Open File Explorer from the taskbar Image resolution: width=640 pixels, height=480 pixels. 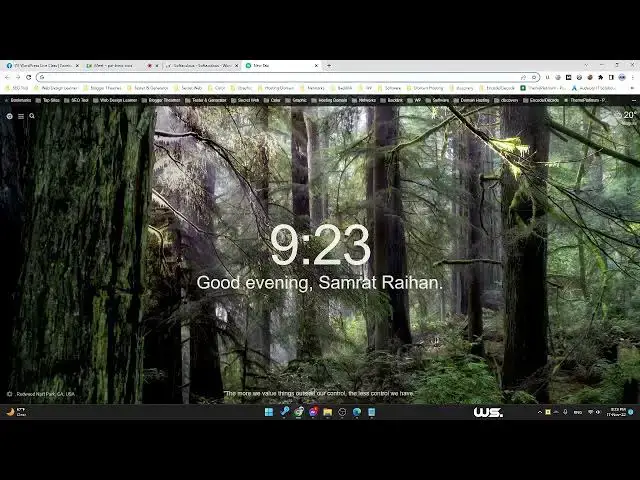pyautogui.click(x=327, y=412)
